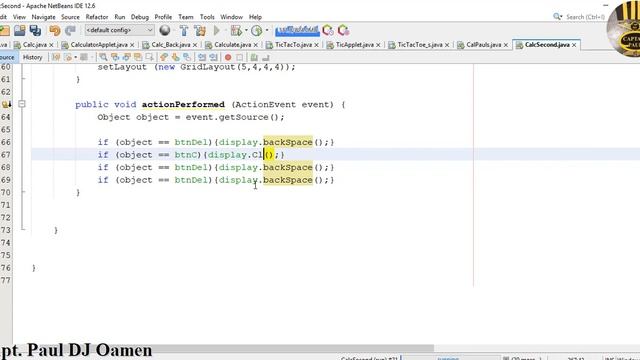Click the Redo arrow icon
Screen dimensions: 640x360
click(x=71, y=30)
